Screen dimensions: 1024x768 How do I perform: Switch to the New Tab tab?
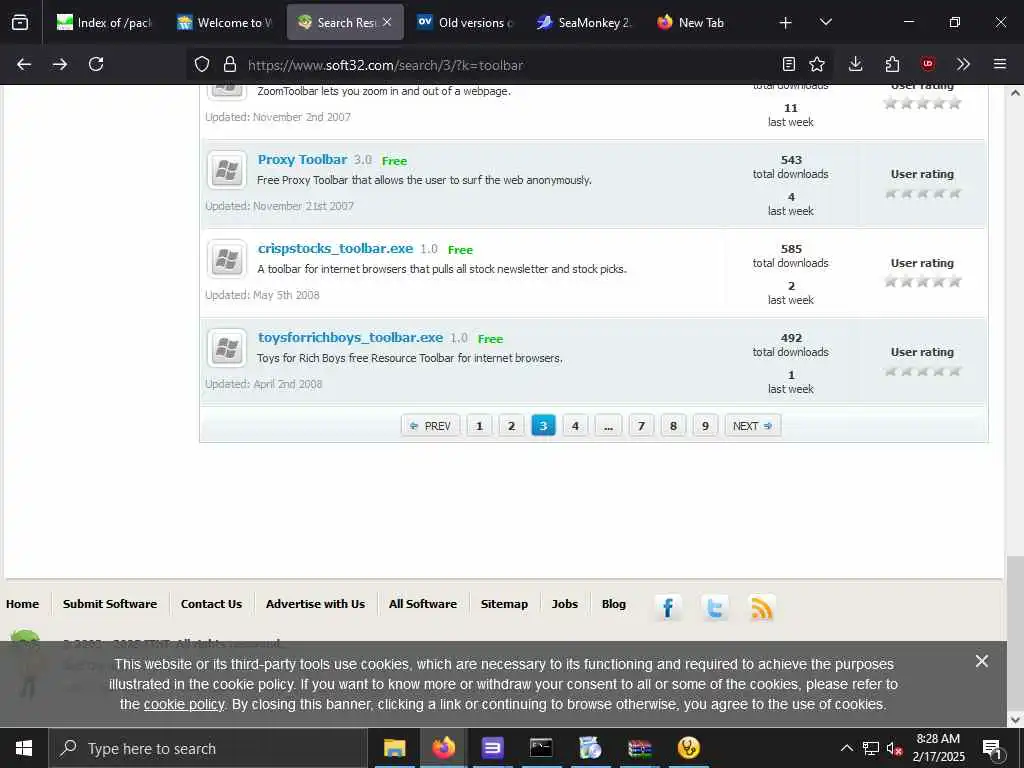pos(702,22)
